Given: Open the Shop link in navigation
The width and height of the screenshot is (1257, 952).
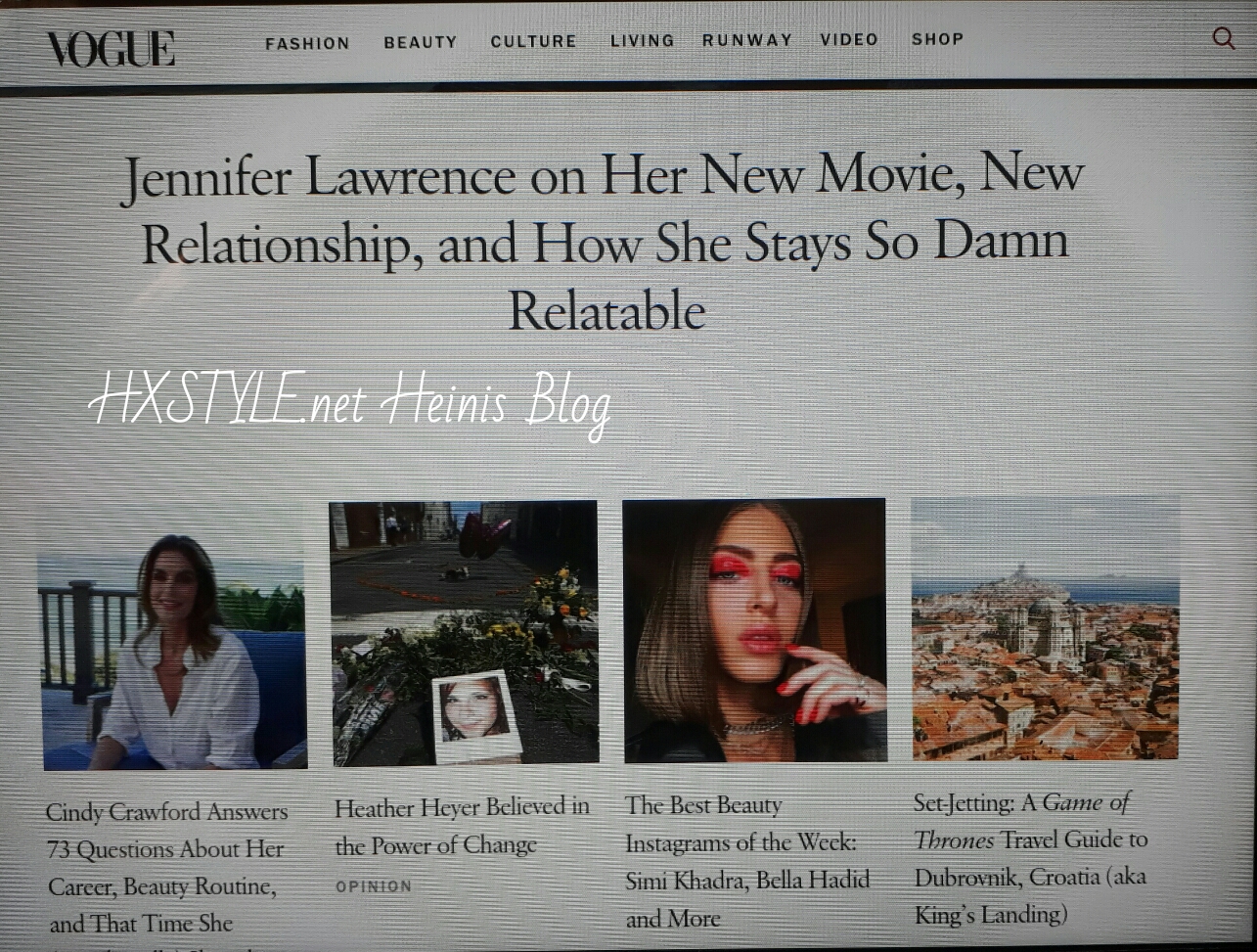Looking at the screenshot, I should coord(937,39).
